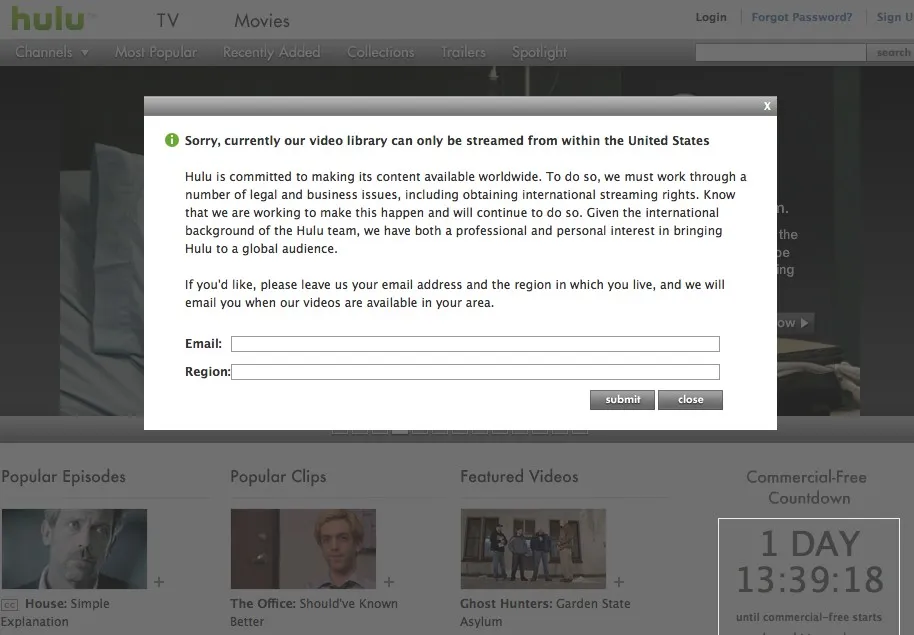Click the Hulu logo

tap(48, 19)
